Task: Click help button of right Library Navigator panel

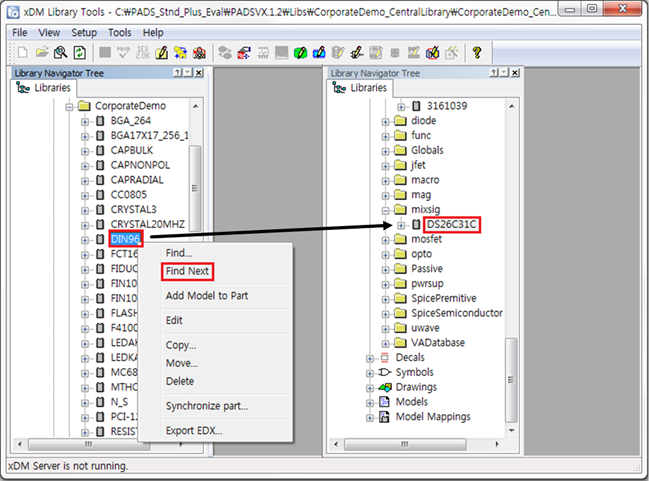Action: click(494, 73)
